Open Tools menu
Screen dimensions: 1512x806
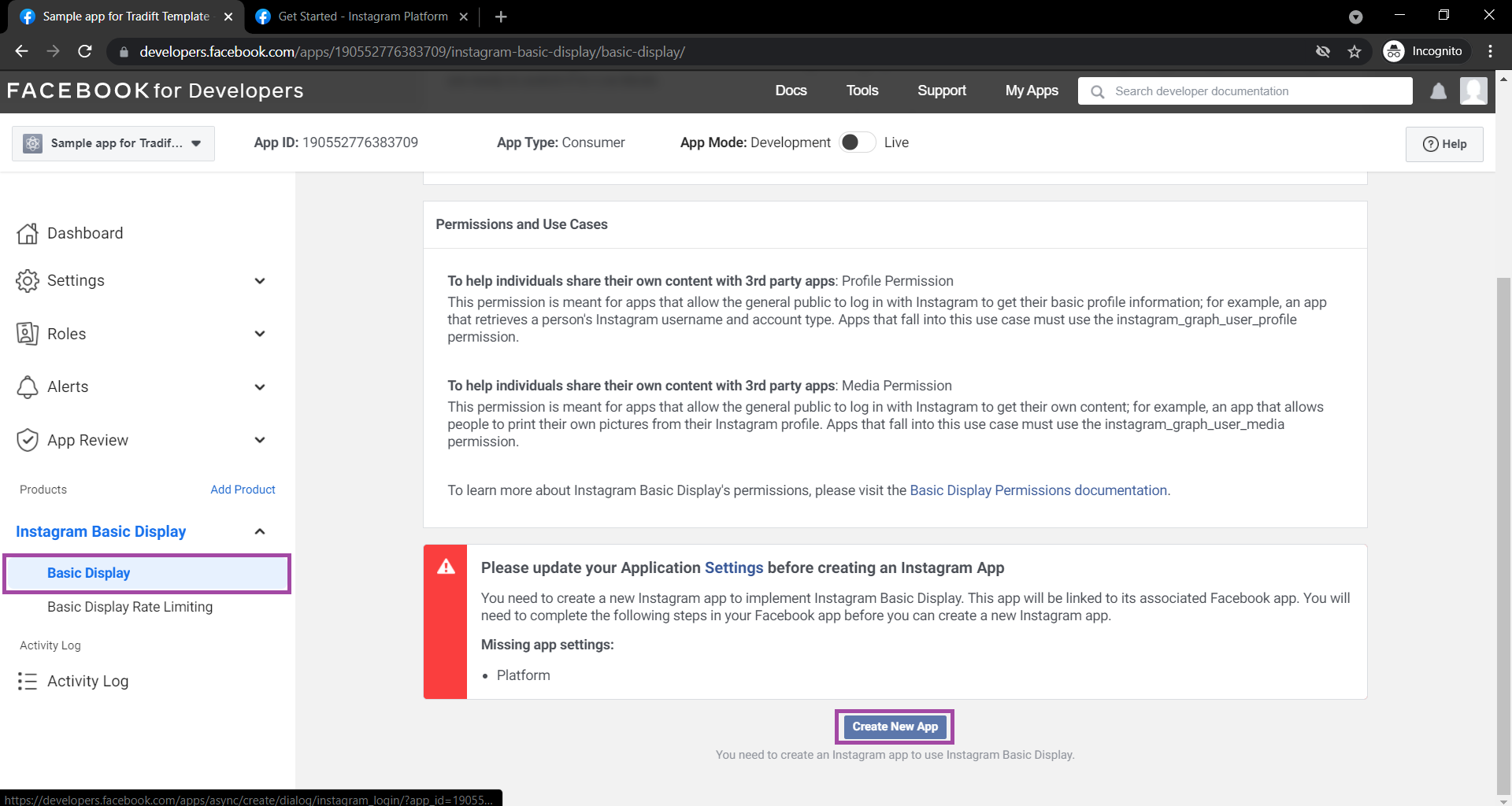862,91
